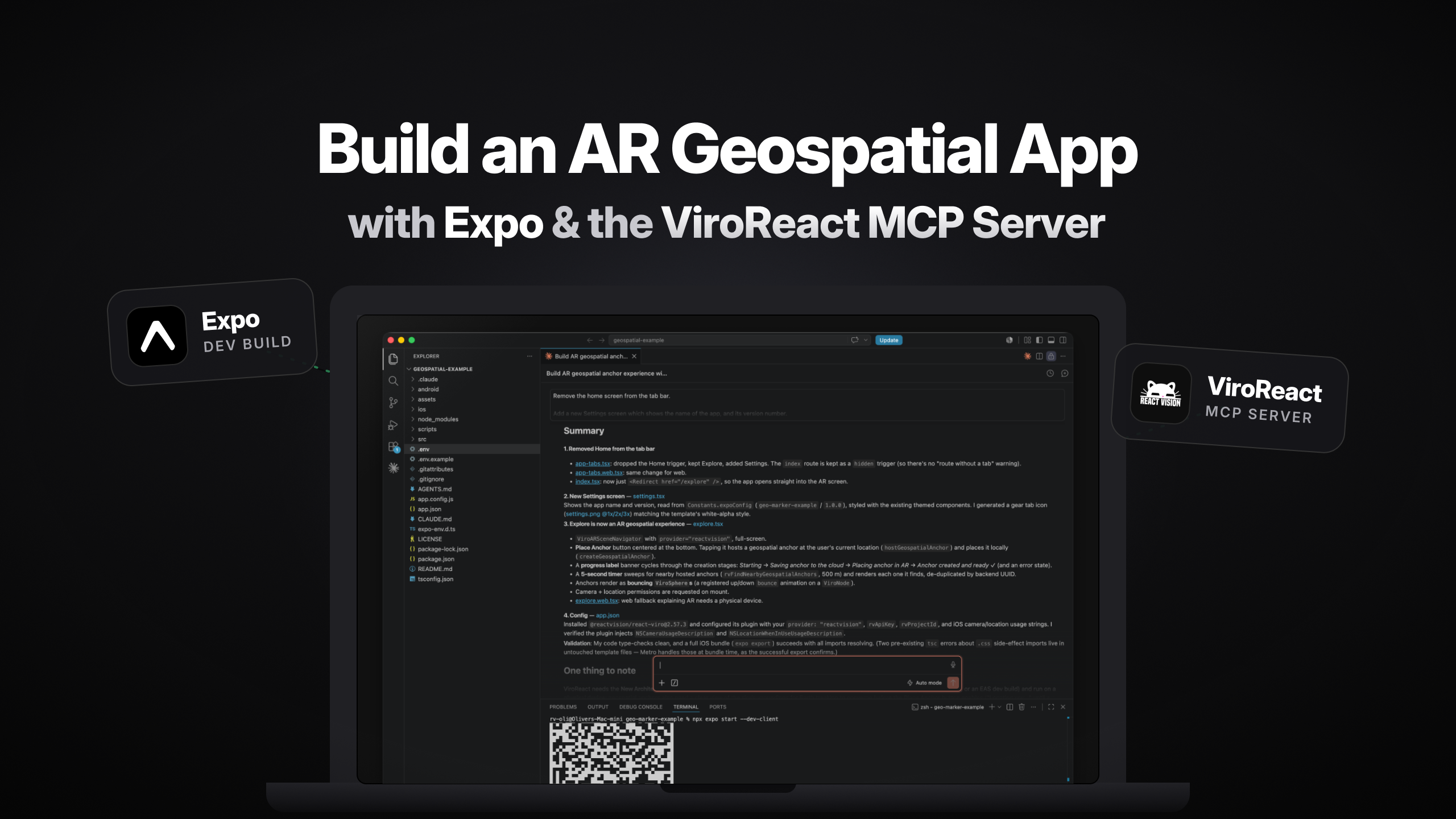Open the session history clock icon
Screen dimensions: 1456x819
[x=1050, y=373]
